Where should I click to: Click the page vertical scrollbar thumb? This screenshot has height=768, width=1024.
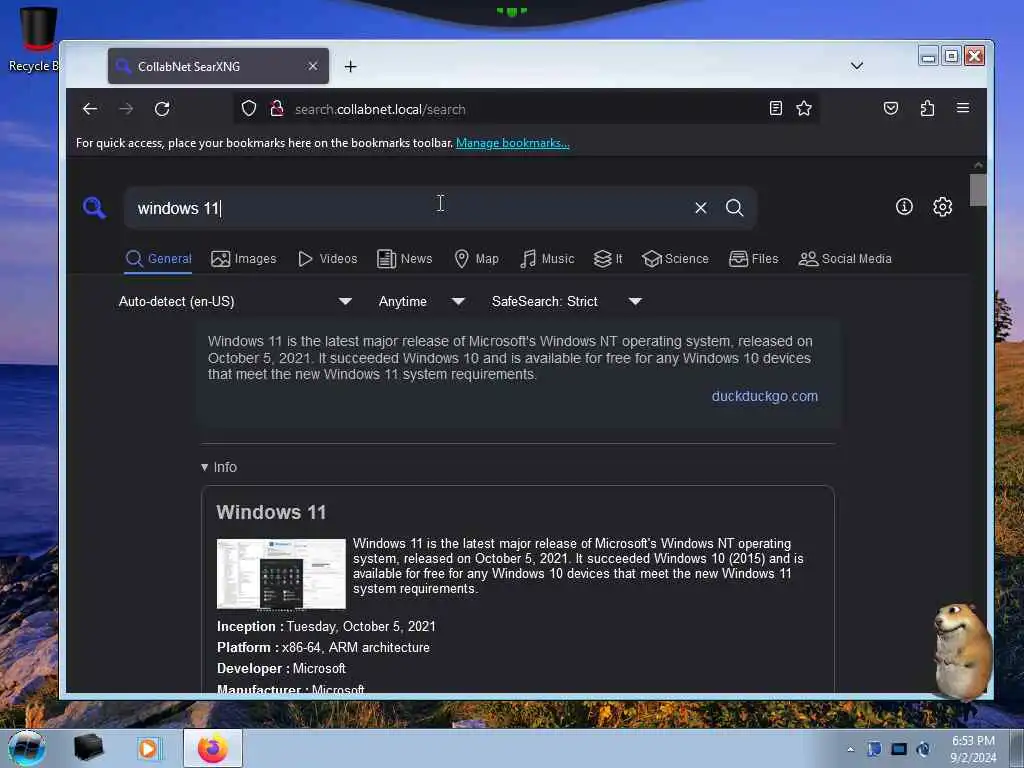click(978, 190)
